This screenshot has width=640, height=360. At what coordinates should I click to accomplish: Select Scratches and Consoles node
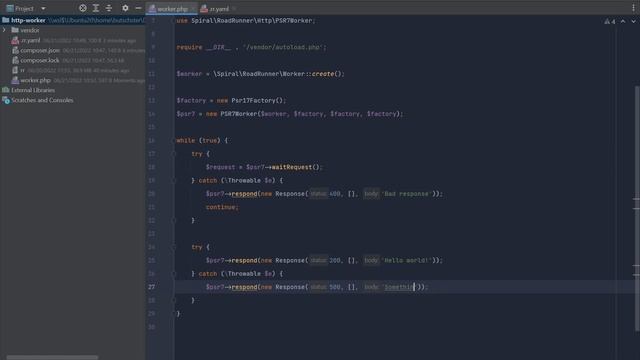pyautogui.click(x=42, y=100)
